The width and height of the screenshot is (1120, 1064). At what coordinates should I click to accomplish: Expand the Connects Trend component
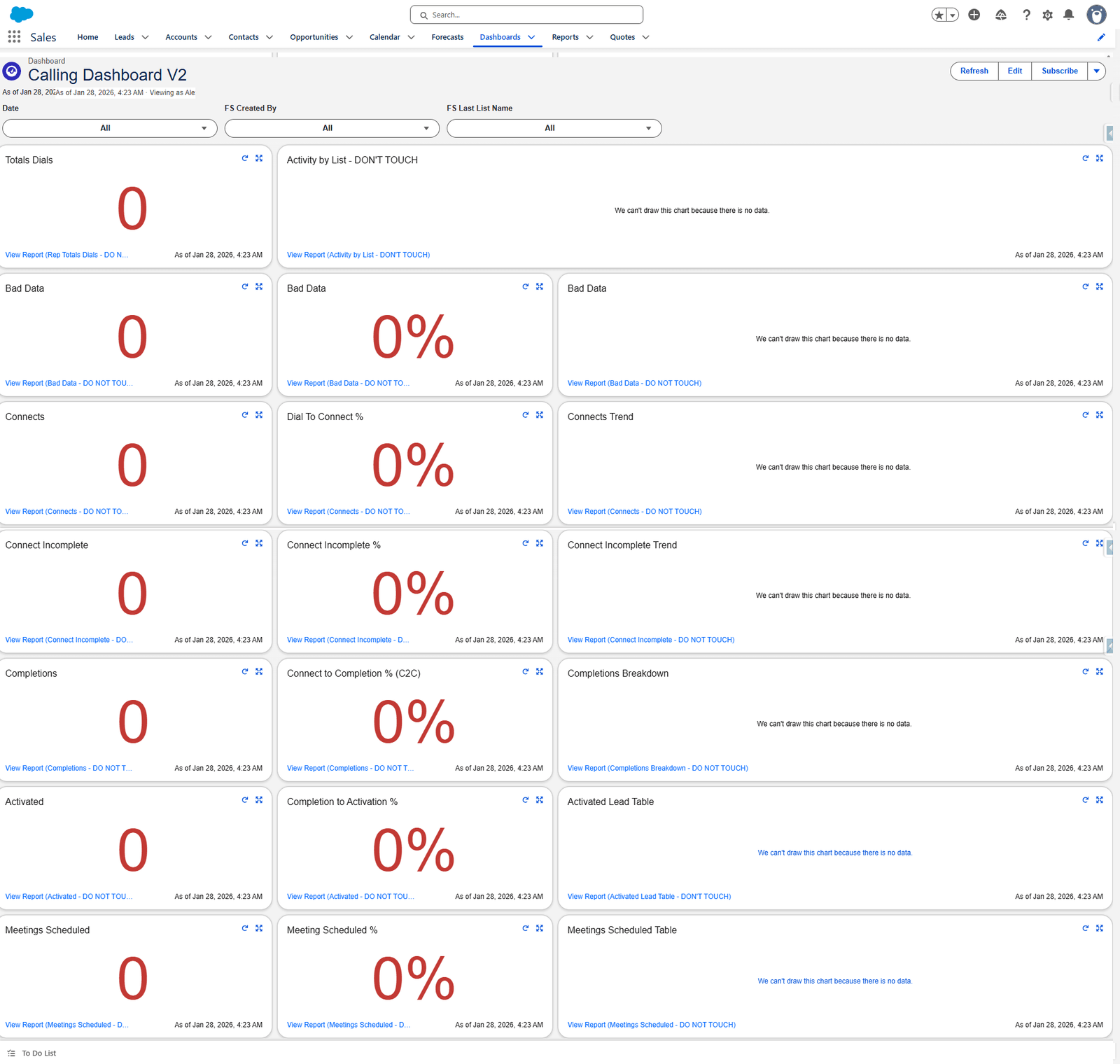coord(1100,415)
